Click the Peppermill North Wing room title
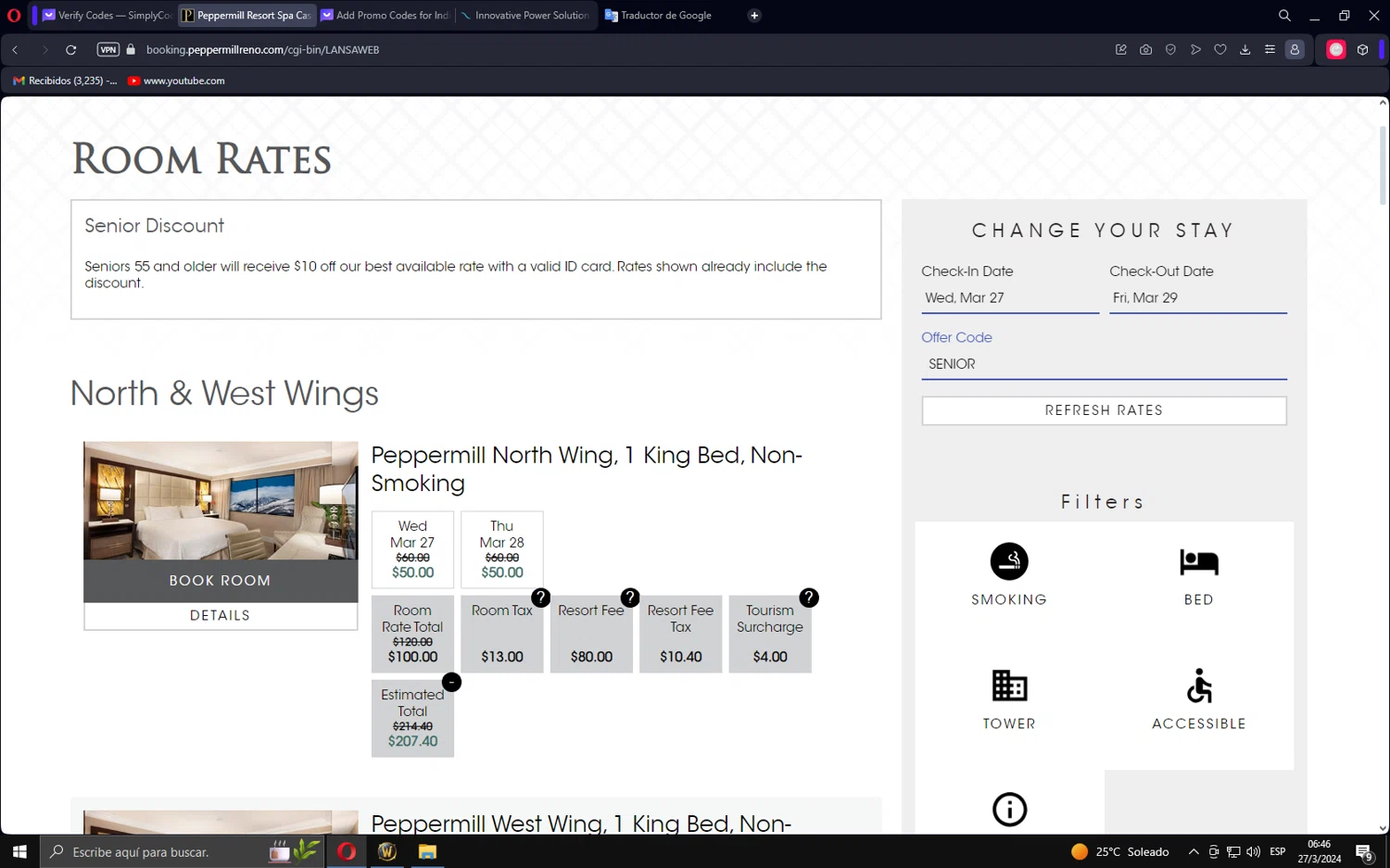This screenshot has height=868, width=1390. 587,469
